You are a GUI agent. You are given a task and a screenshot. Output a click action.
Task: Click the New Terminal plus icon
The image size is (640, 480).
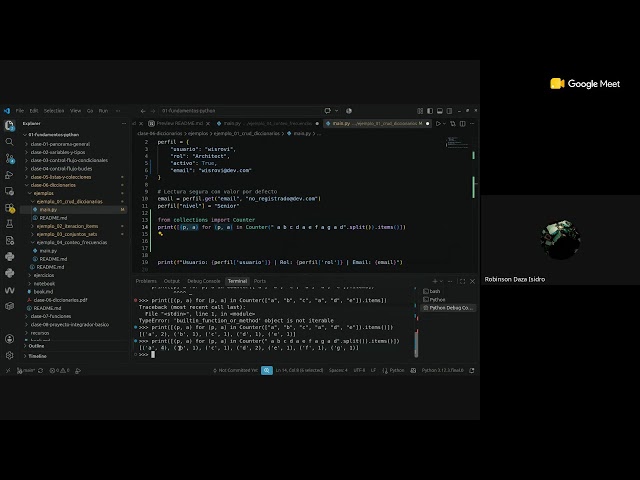(x=435, y=281)
